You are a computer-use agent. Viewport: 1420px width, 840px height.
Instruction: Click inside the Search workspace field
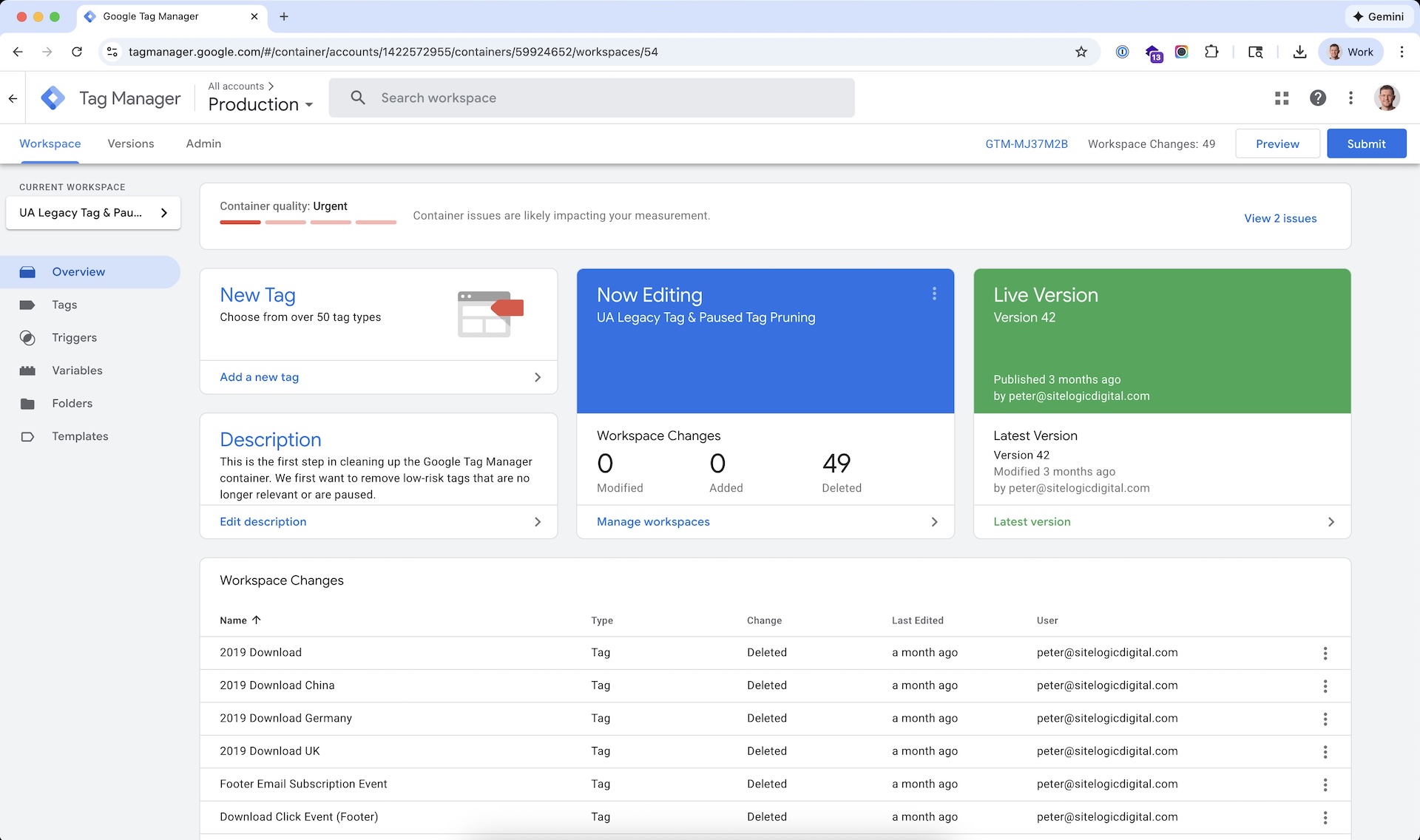(518, 98)
